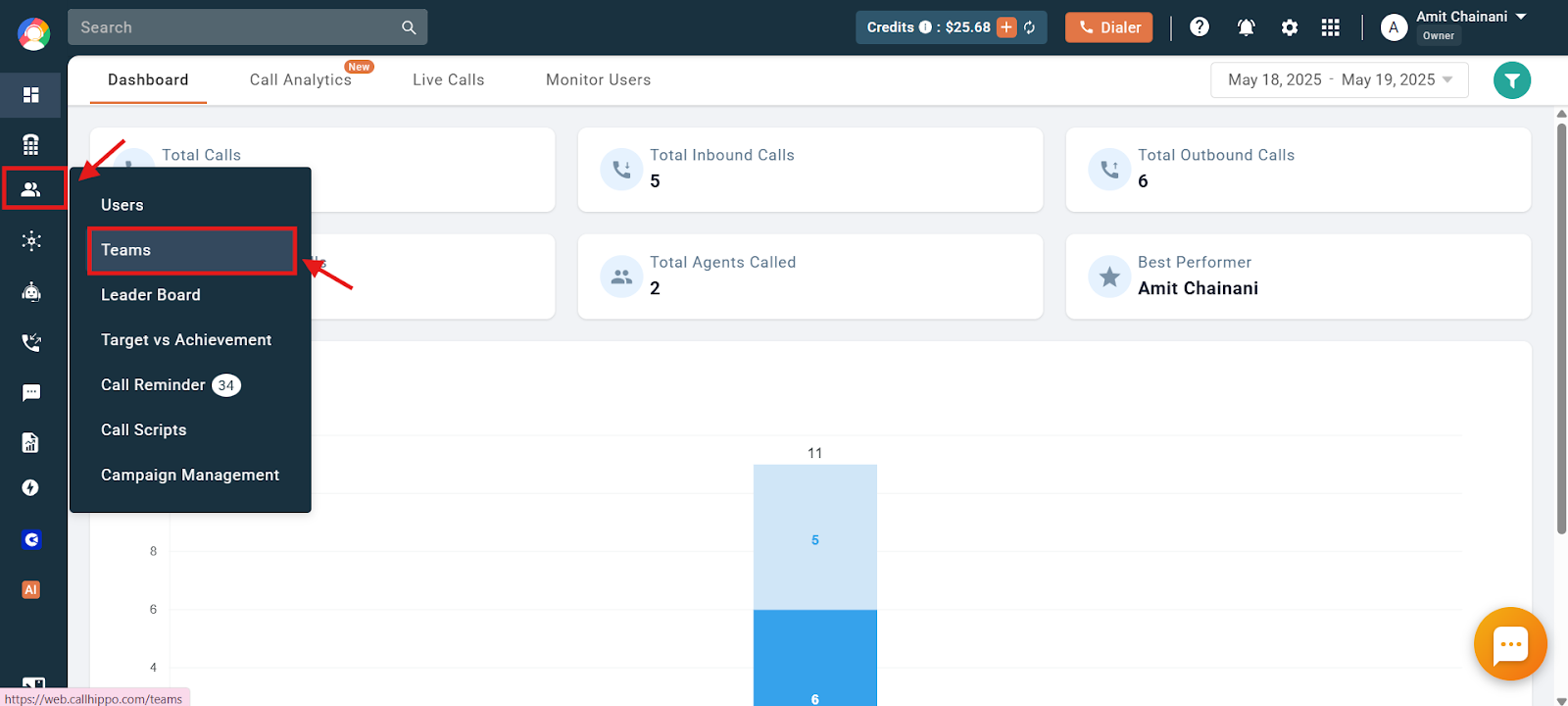Viewport: 1568px width, 706px height.
Task: Open the call activity sidebar icon
Action: click(x=31, y=342)
